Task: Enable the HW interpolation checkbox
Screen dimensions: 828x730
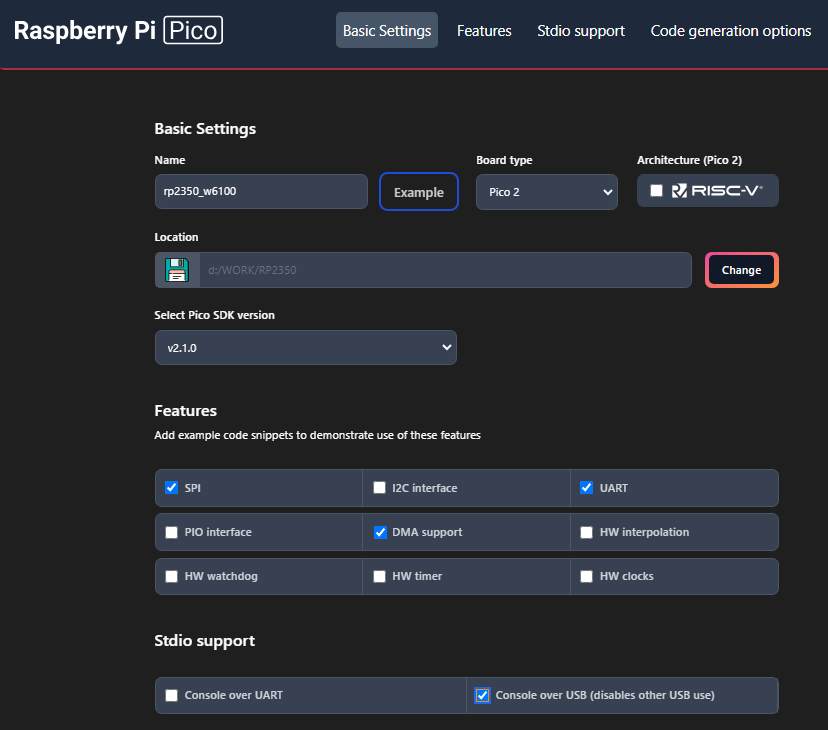Action: [586, 532]
